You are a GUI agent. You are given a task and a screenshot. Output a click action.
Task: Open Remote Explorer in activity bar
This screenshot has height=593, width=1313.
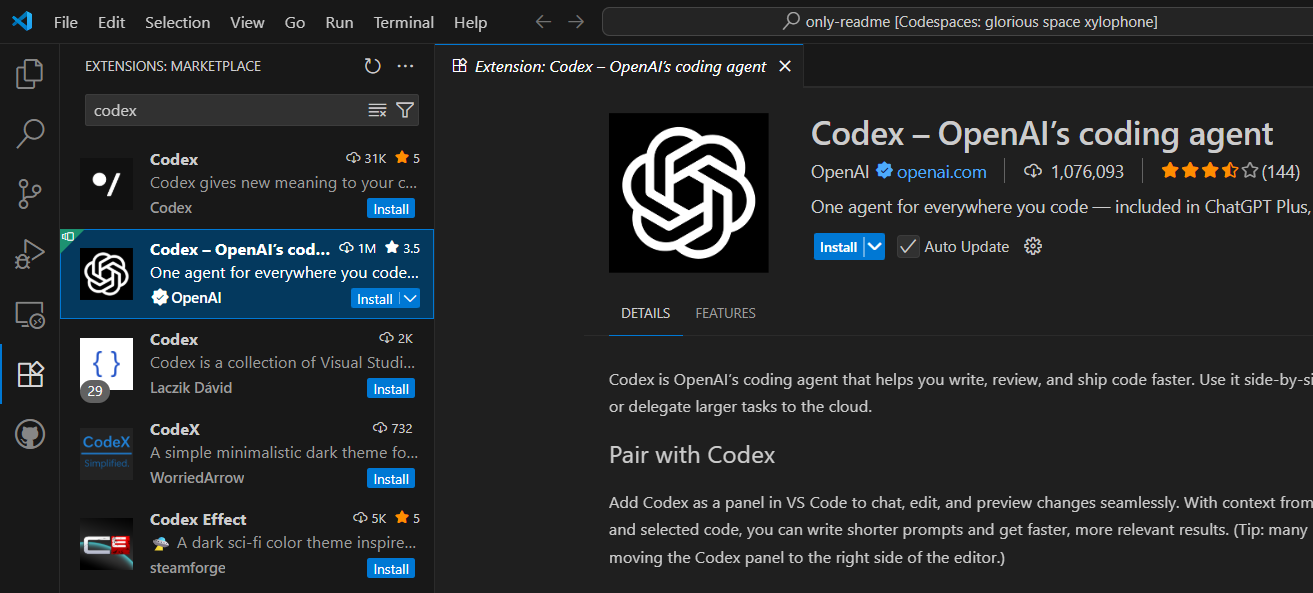pyautogui.click(x=30, y=315)
